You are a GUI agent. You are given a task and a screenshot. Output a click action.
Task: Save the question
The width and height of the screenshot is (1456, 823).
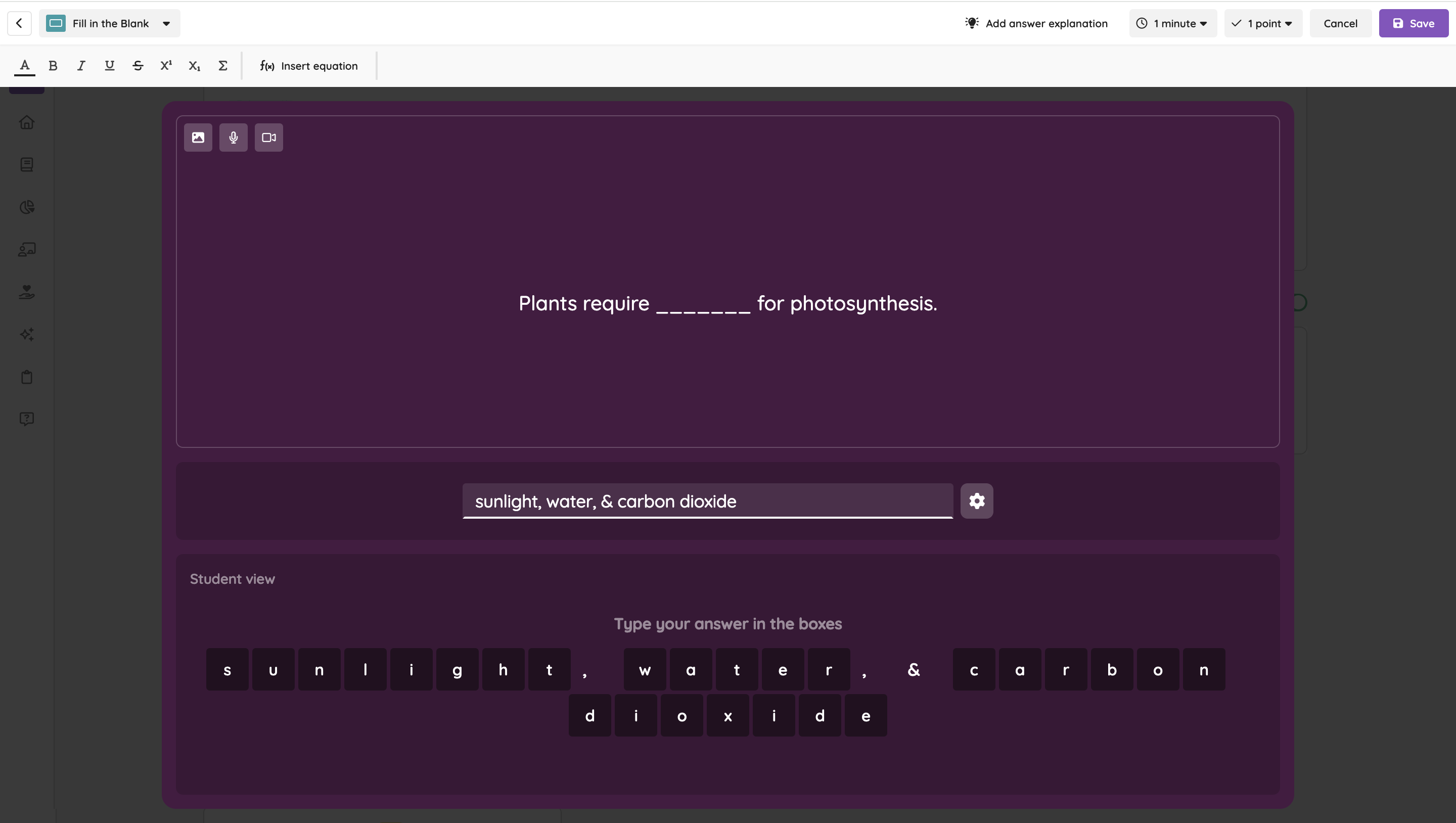pos(1413,23)
